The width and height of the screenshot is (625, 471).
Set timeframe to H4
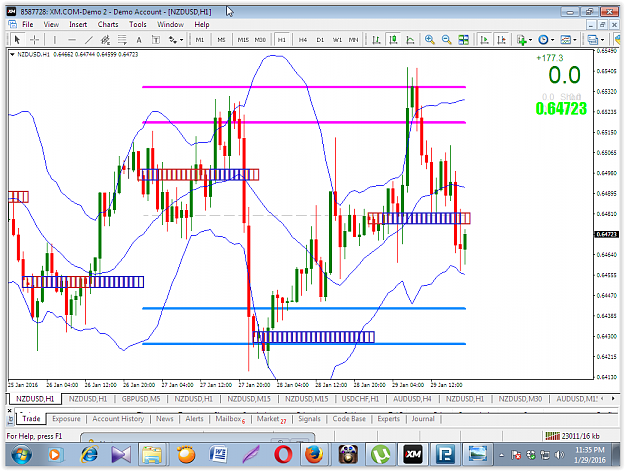click(303, 39)
